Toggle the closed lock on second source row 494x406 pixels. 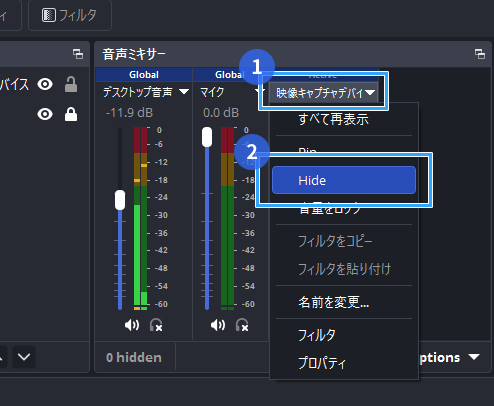[71, 114]
